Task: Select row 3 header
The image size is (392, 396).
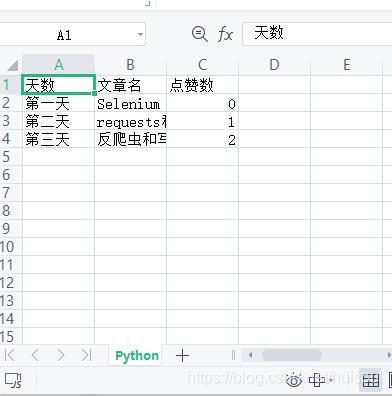Action: coord(11,121)
